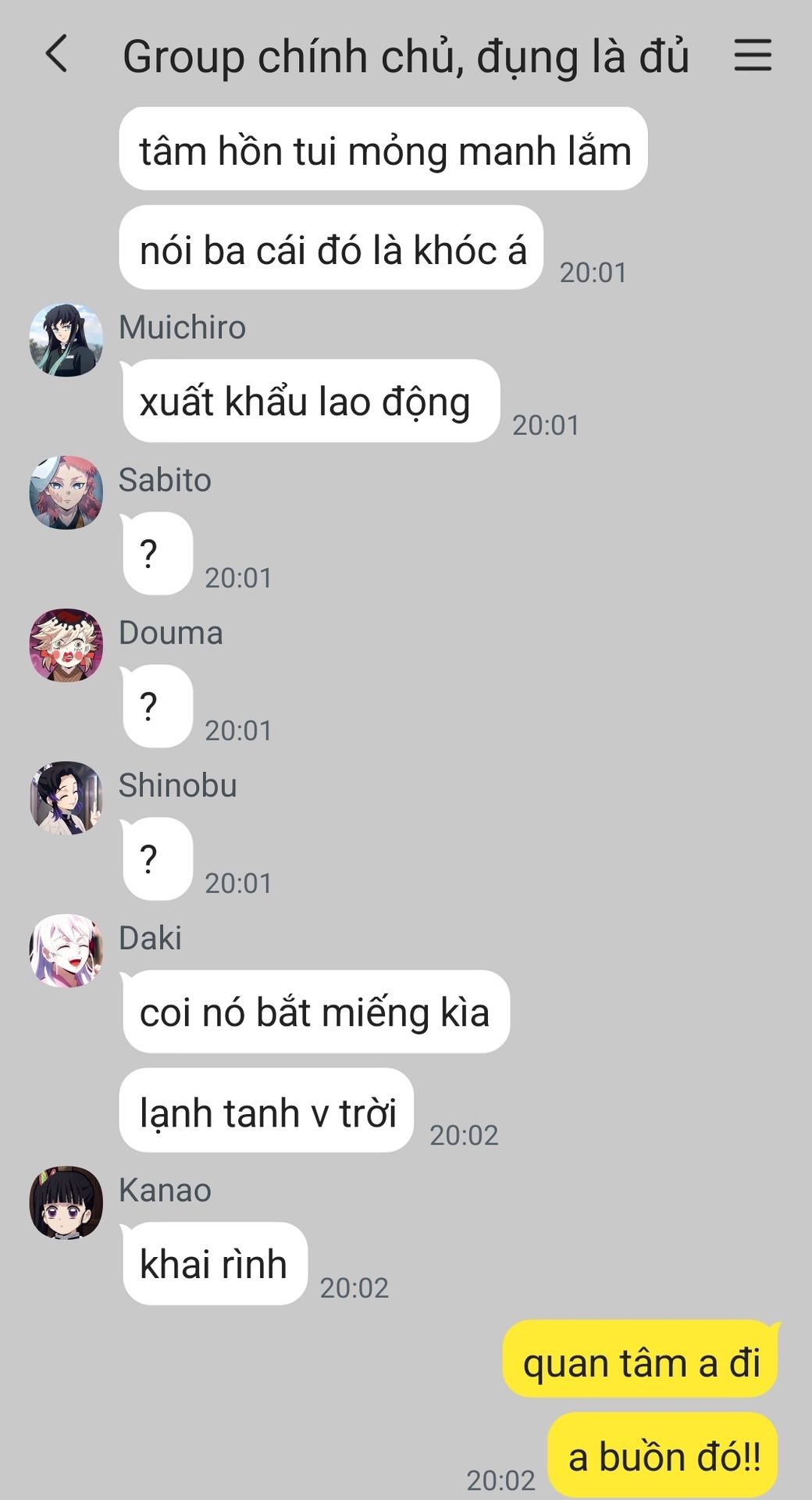Open Douma's profile avatar
Image resolution: width=812 pixels, height=1500 pixels.
click(x=66, y=645)
